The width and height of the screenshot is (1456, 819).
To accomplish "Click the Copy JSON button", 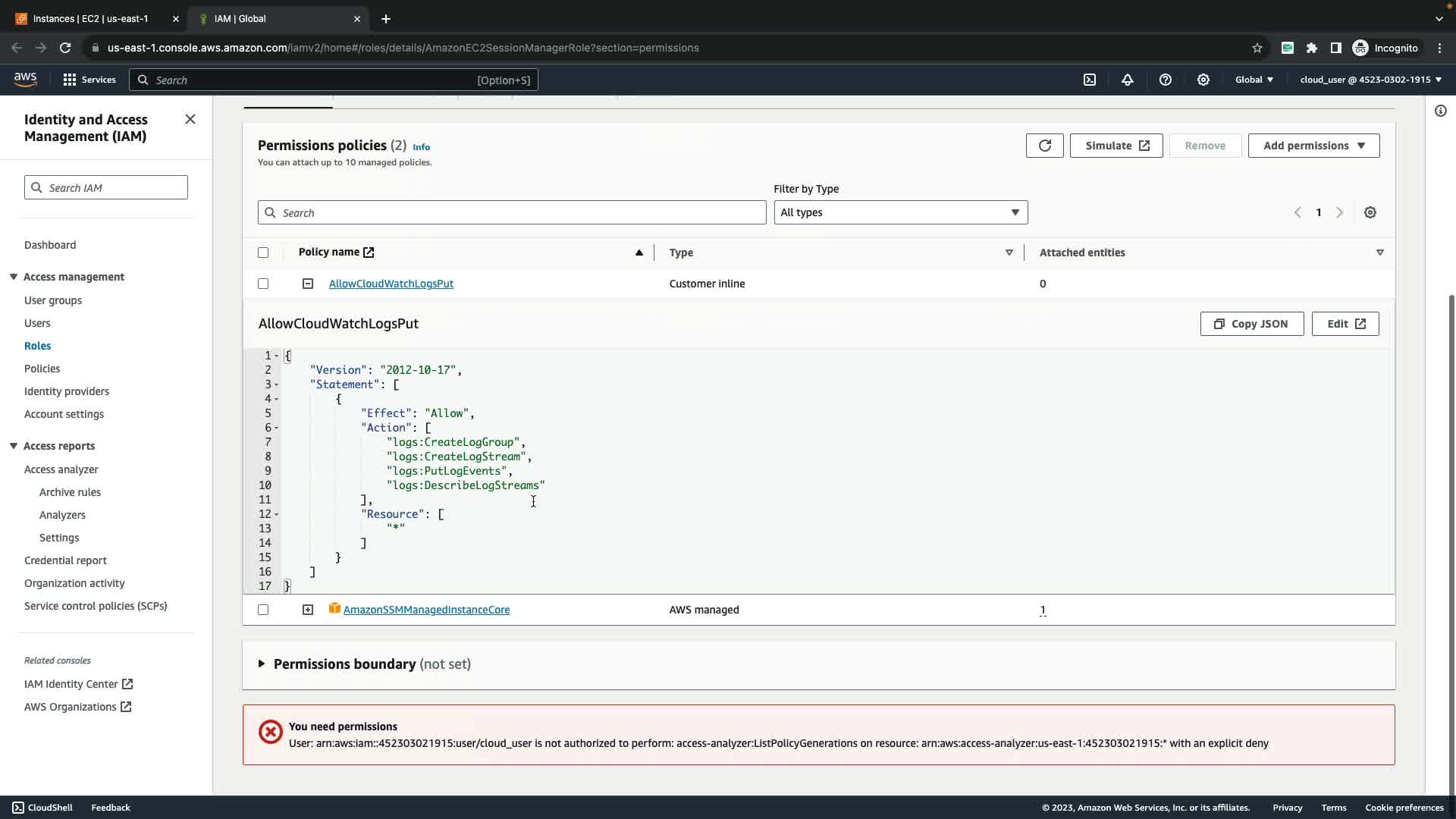I will click(1251, 324).
